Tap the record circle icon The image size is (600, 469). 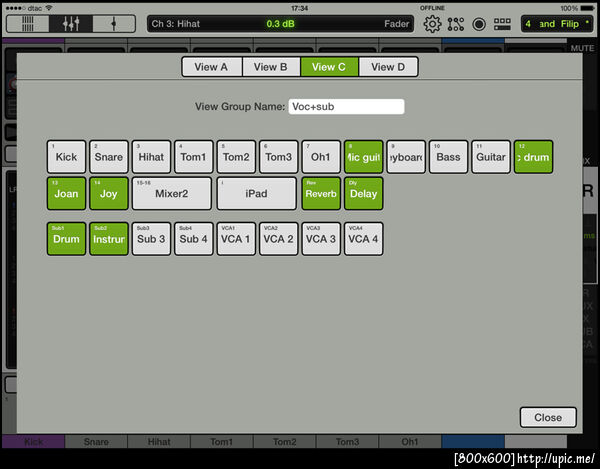click(x=479, y=24)
